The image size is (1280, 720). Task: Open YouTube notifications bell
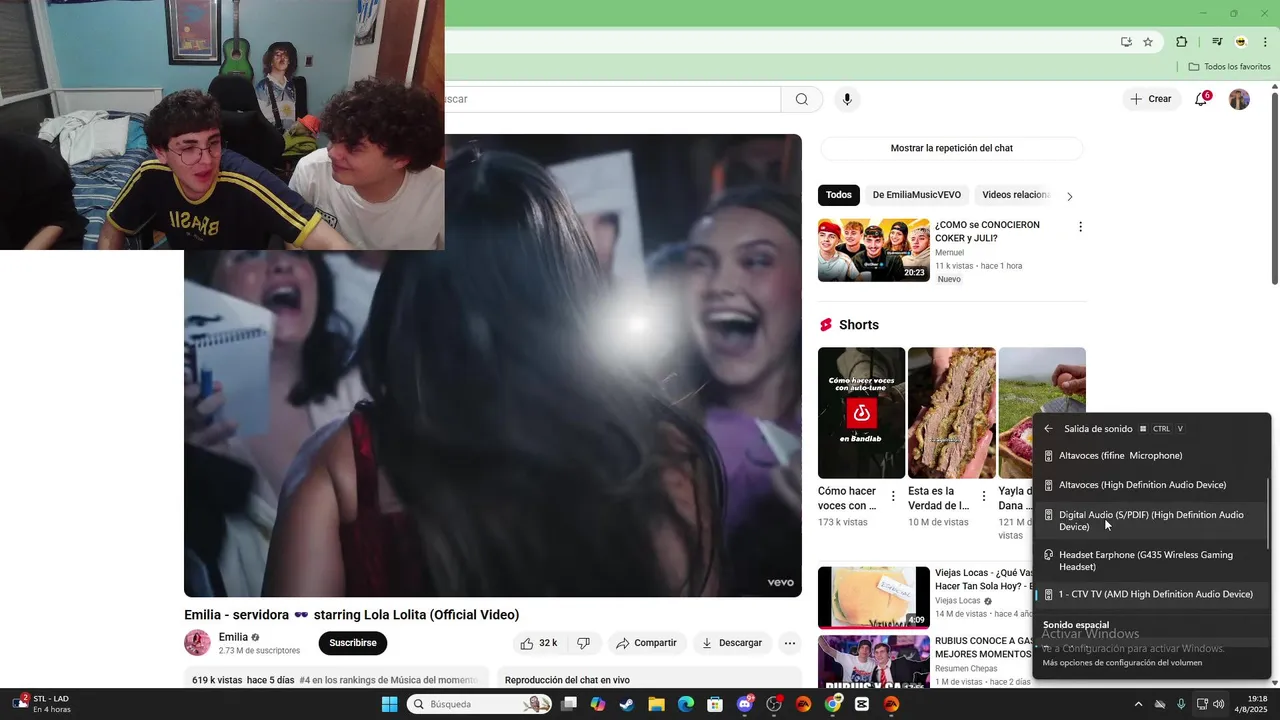tap(1202, 99)
